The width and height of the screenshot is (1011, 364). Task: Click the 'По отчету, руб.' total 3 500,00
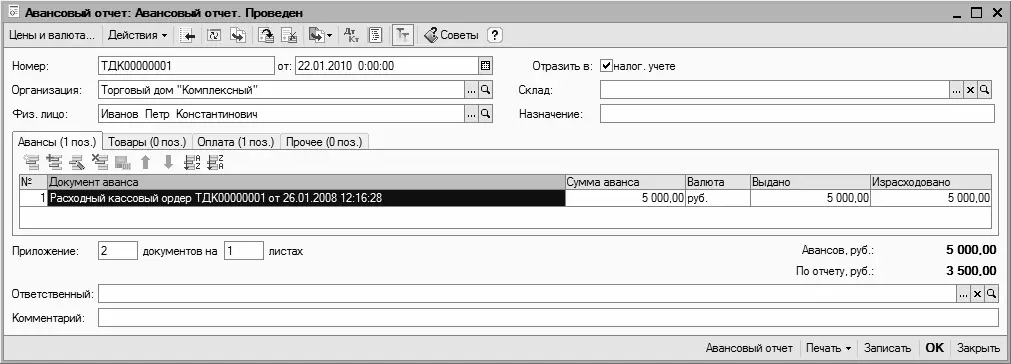971,271
